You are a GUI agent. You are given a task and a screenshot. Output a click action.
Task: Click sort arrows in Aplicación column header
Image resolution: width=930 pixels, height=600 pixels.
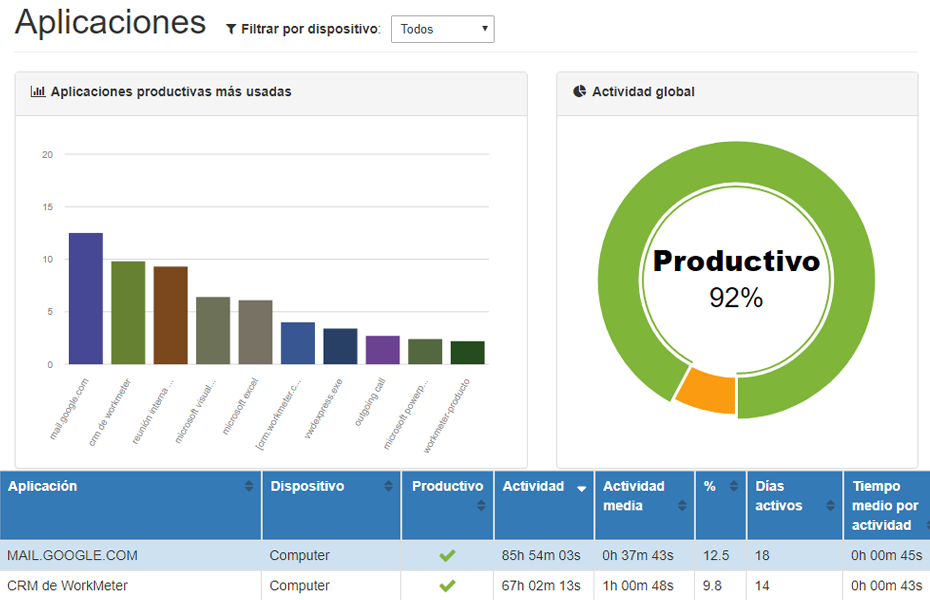pos(249,487)
